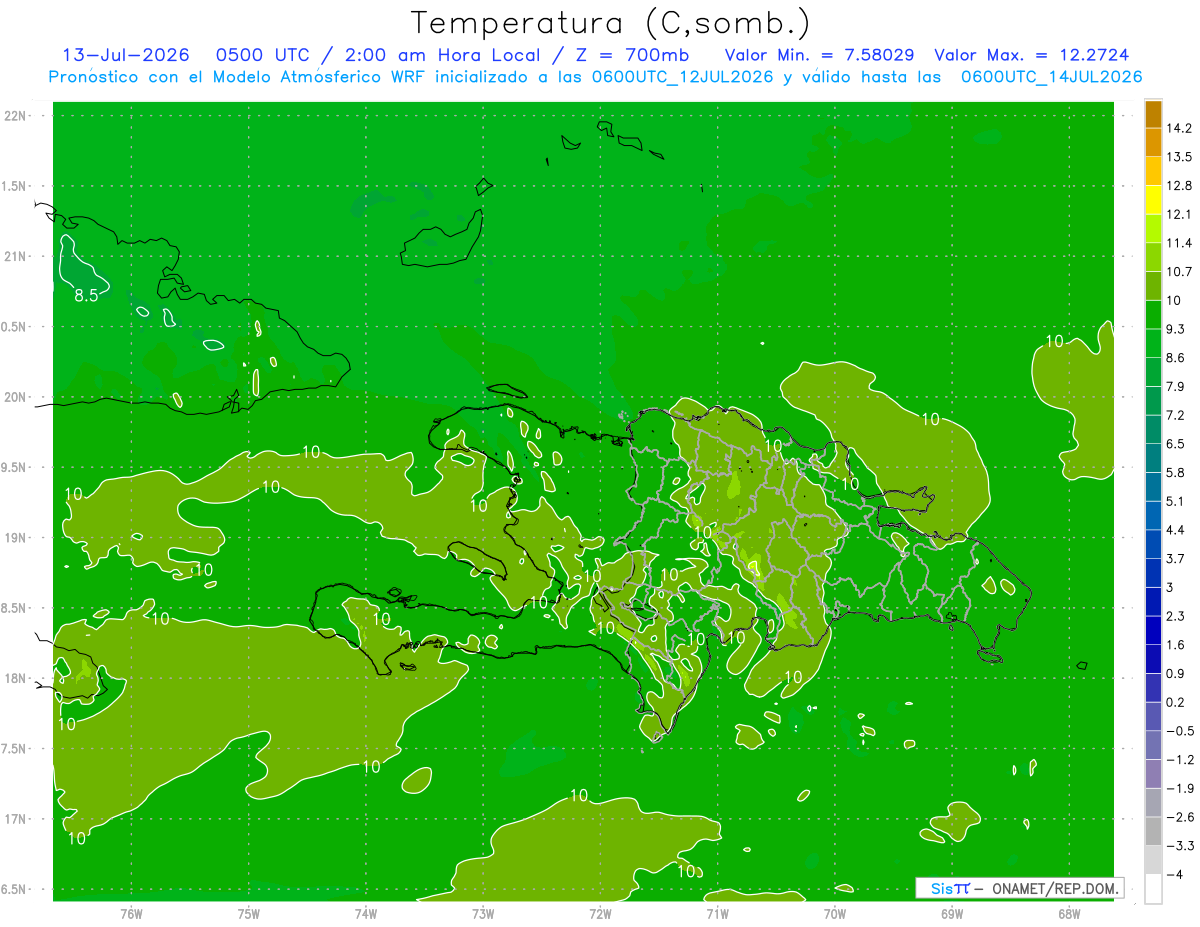Click the 'Z = 700mb' level text

pos(632,55)
